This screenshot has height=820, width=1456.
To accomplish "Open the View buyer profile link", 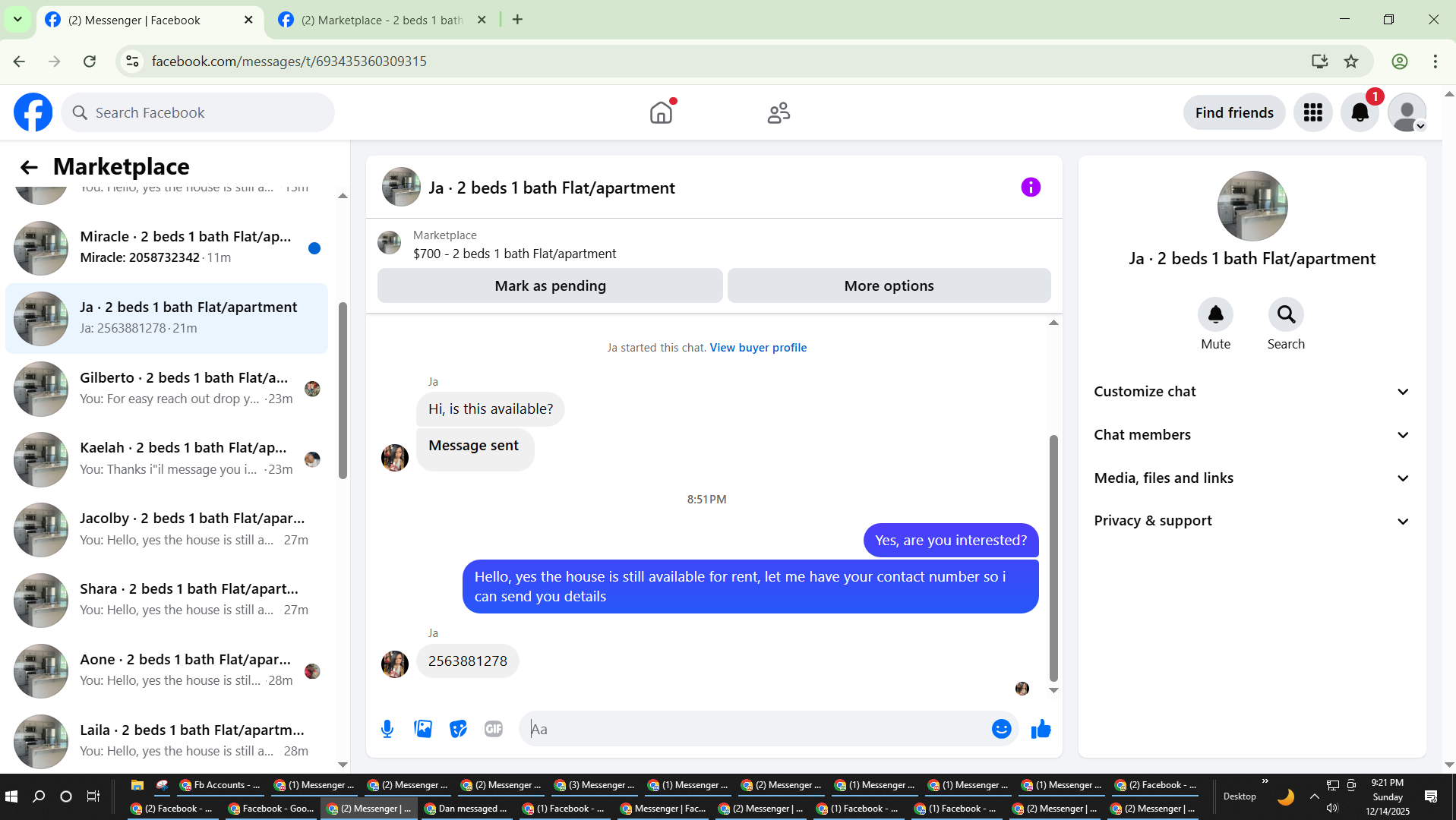I will tap(758, 348).
